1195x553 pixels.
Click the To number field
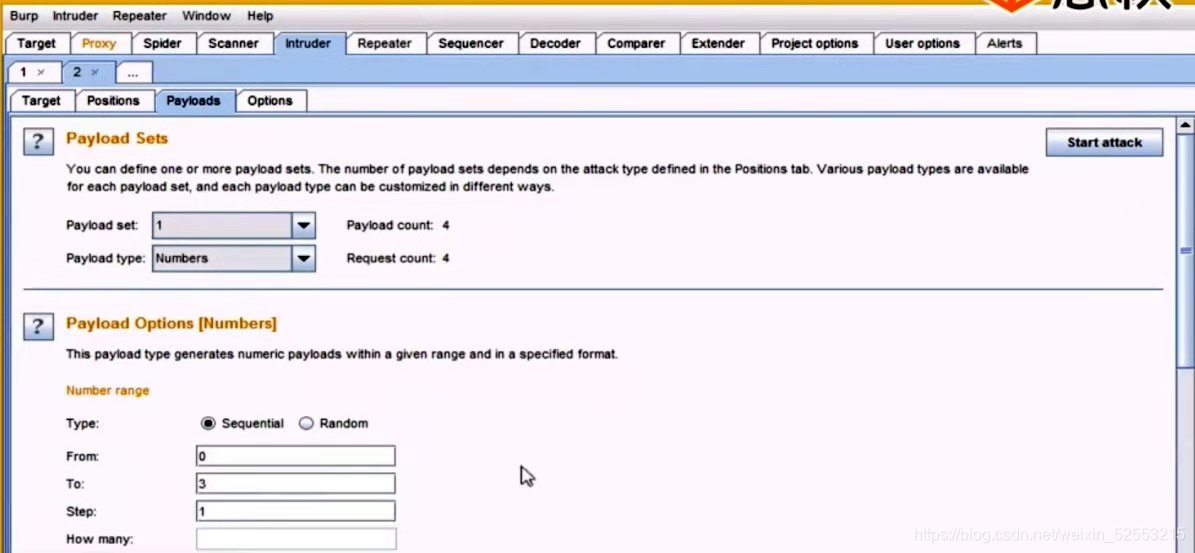(296, 484)
